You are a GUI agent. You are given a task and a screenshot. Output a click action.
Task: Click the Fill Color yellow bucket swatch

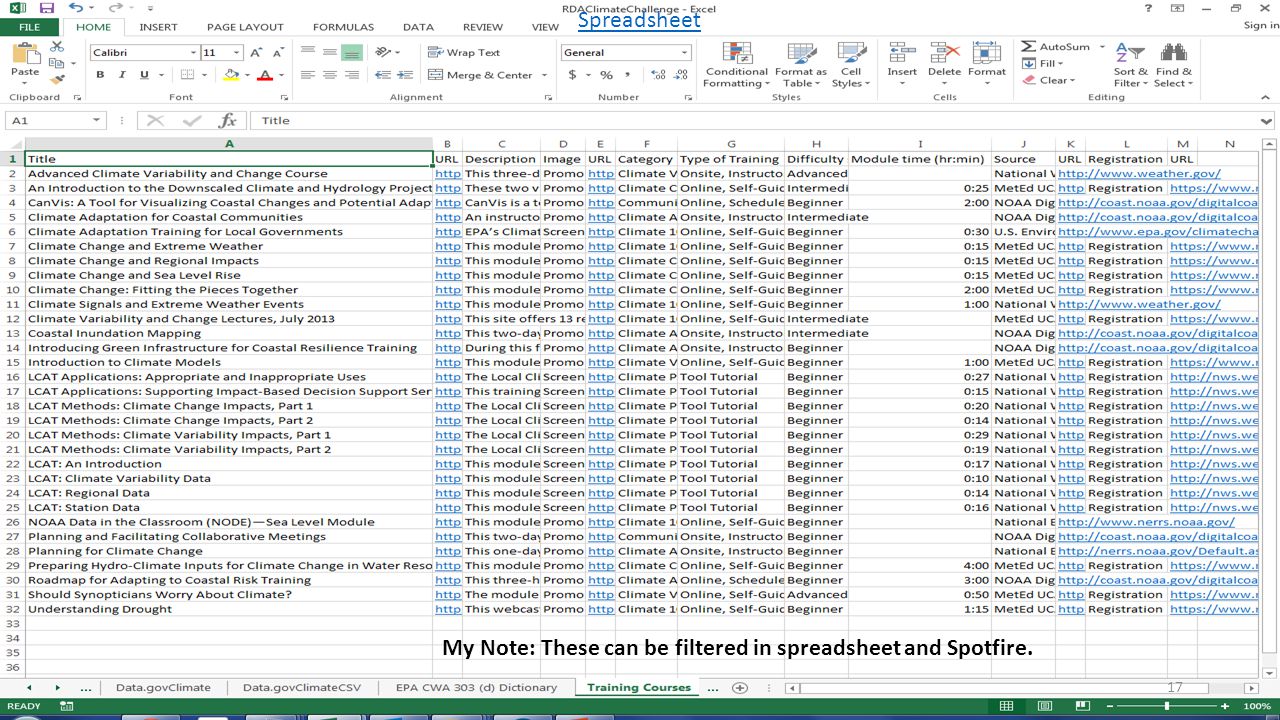231,75
